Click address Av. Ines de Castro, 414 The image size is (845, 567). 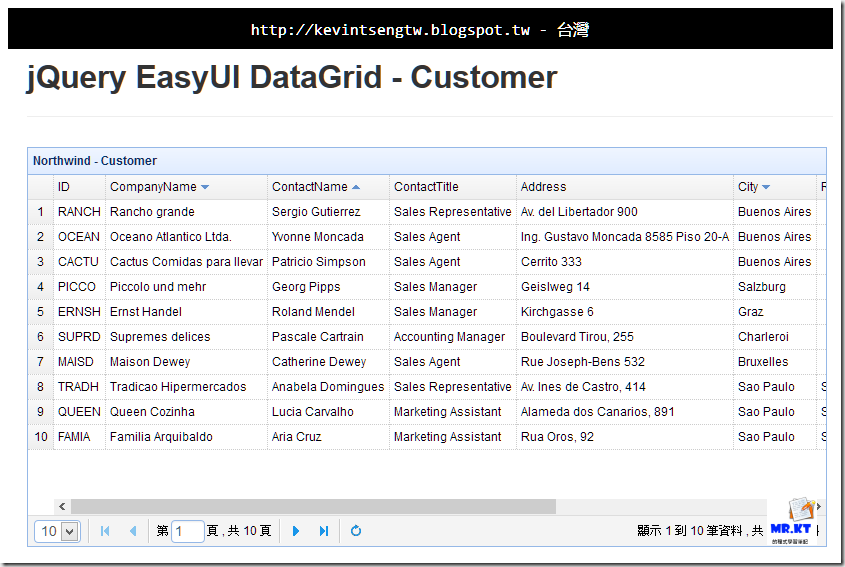625,387
